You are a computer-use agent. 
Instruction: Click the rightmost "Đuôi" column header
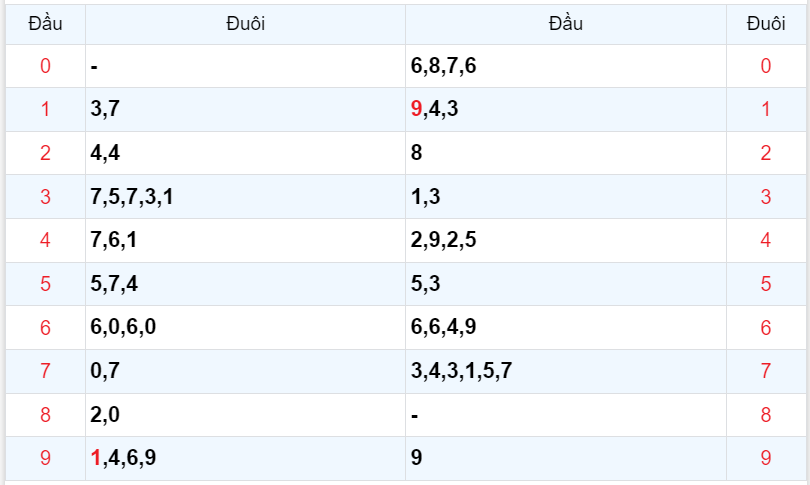(766, 24)
